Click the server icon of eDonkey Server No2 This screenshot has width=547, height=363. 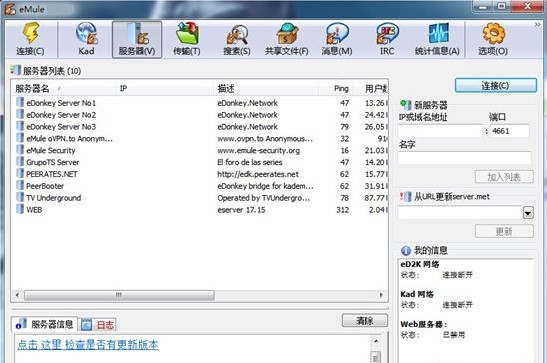tap(20, 114)
